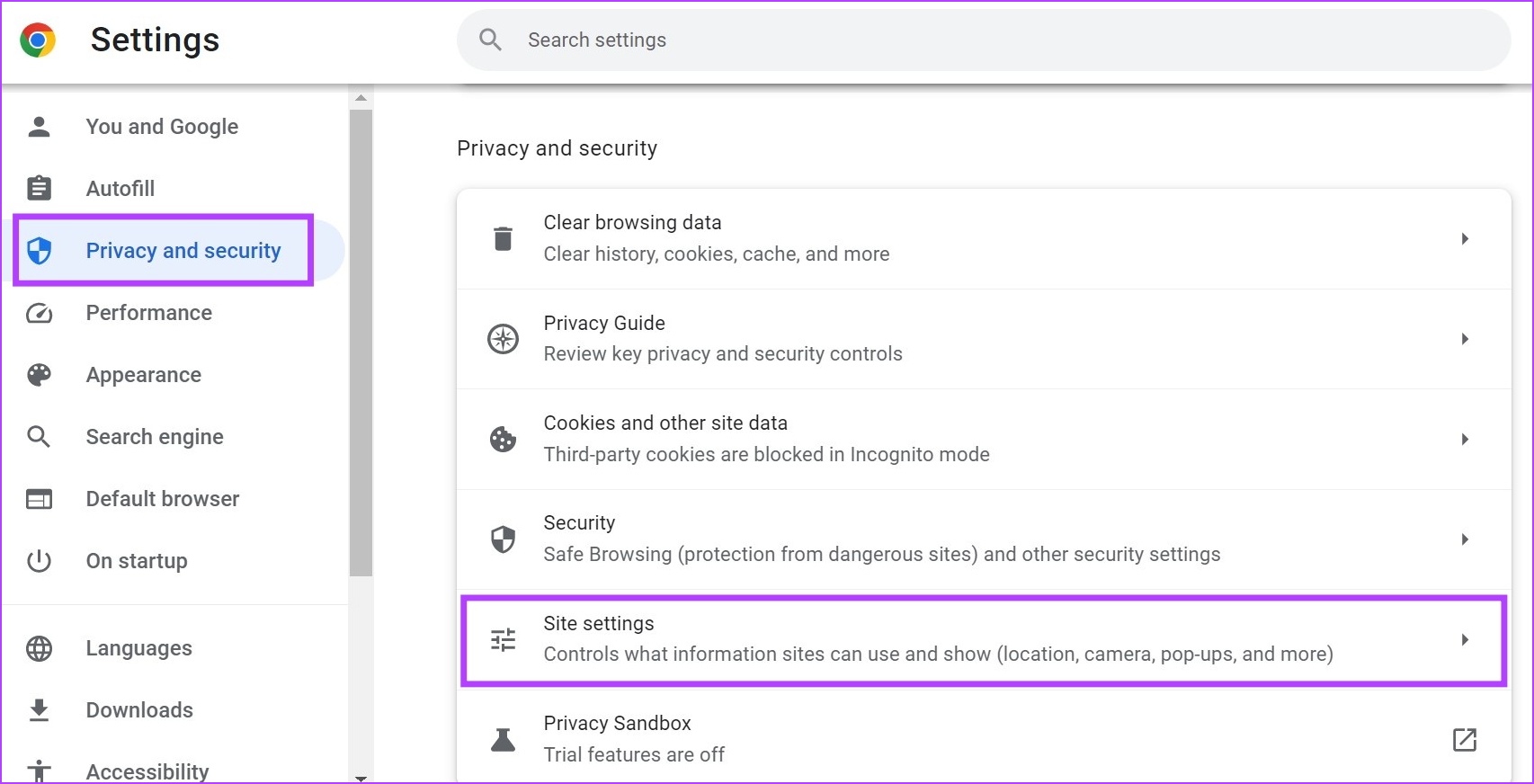
Task: Click the flask icon for Privacy Sandbox
Action: click(x=503, y=740)
